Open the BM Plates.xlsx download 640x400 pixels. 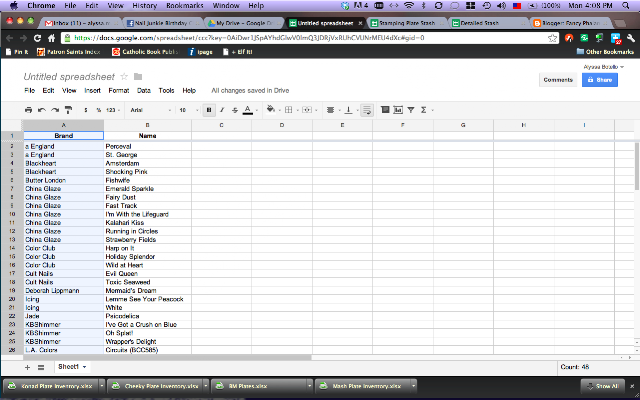258,386
